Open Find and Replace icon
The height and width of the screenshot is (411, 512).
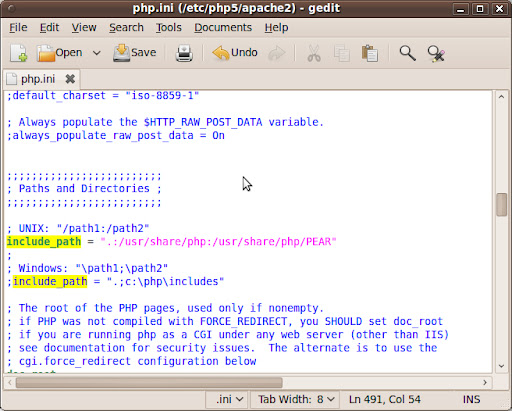click(436, 54)
